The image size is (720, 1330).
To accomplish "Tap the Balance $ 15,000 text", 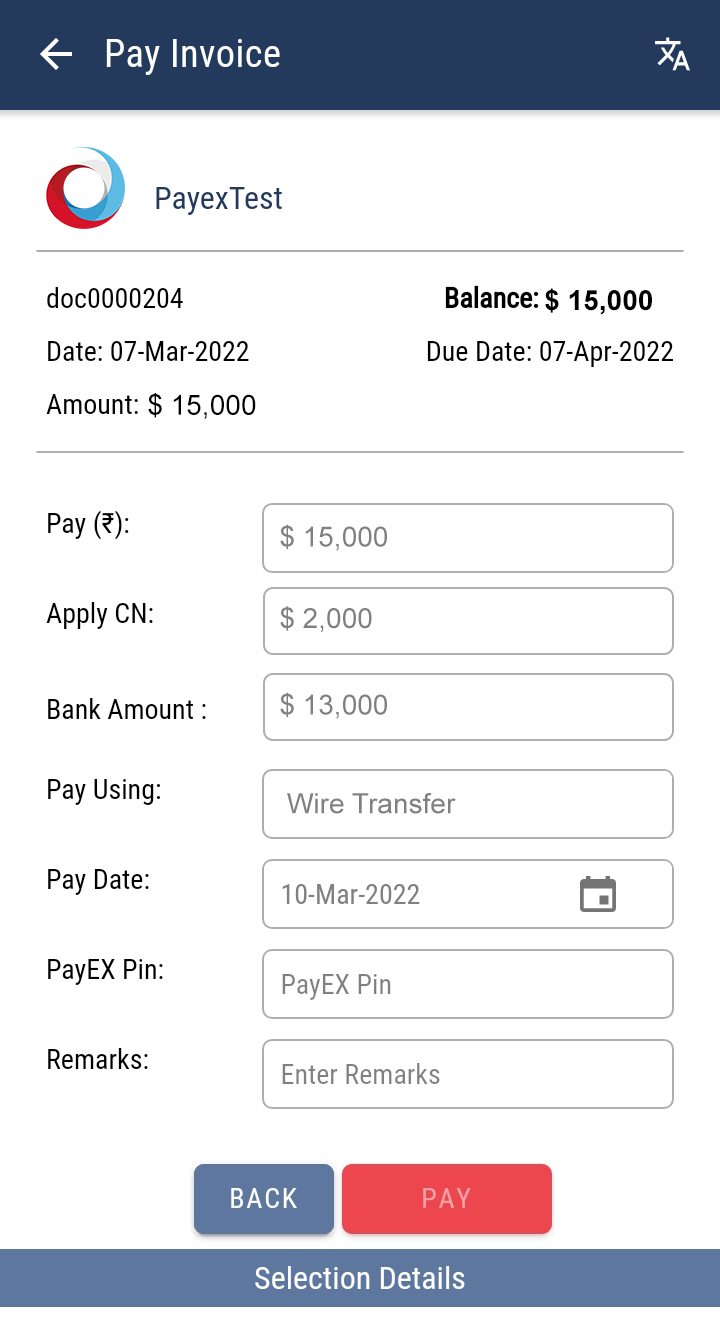I will [548, 299].
